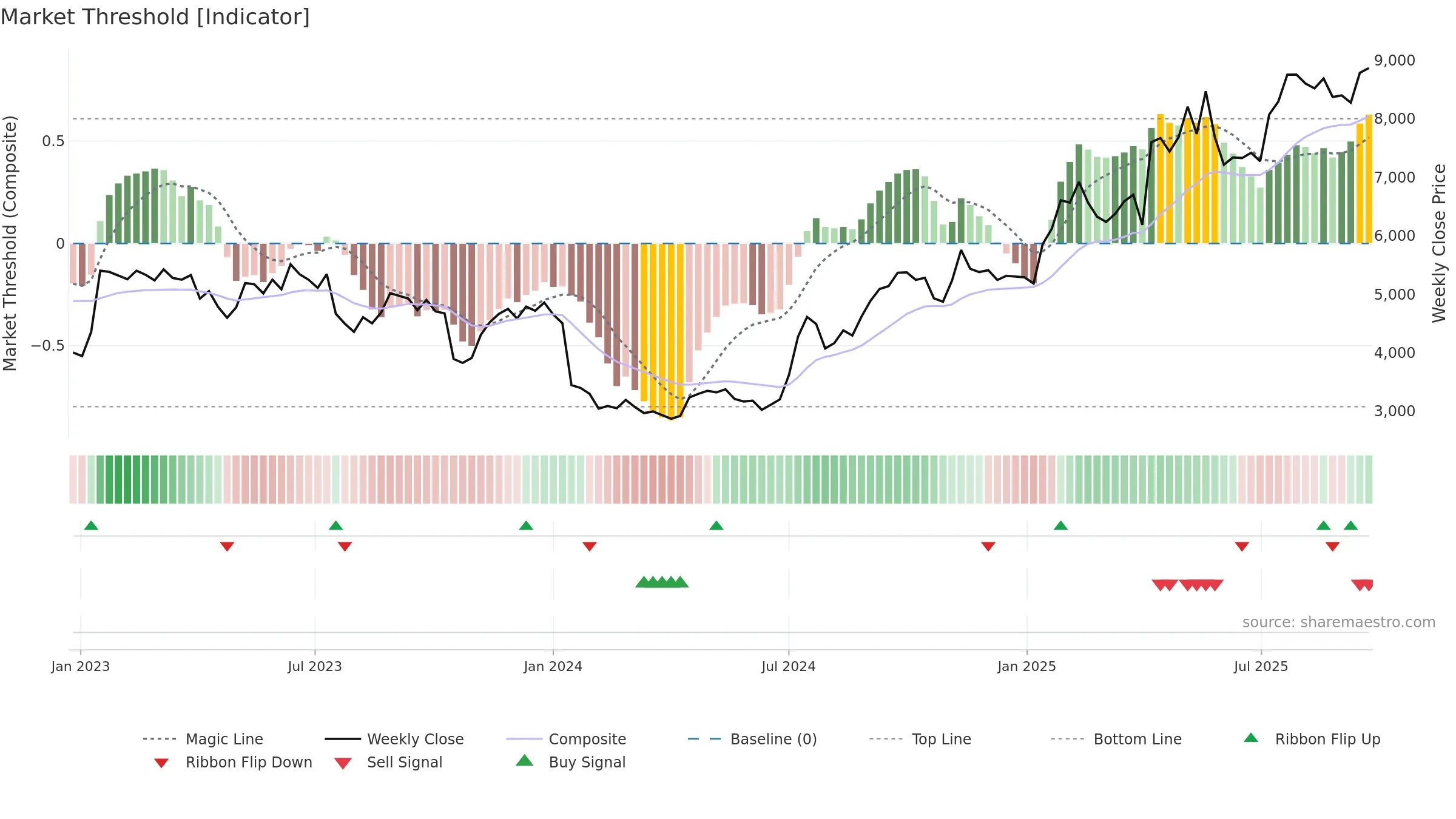Click the final orange bar at chart's right edge
Viewport: 1456px width, 819px height.
[x=1369, y=179]
